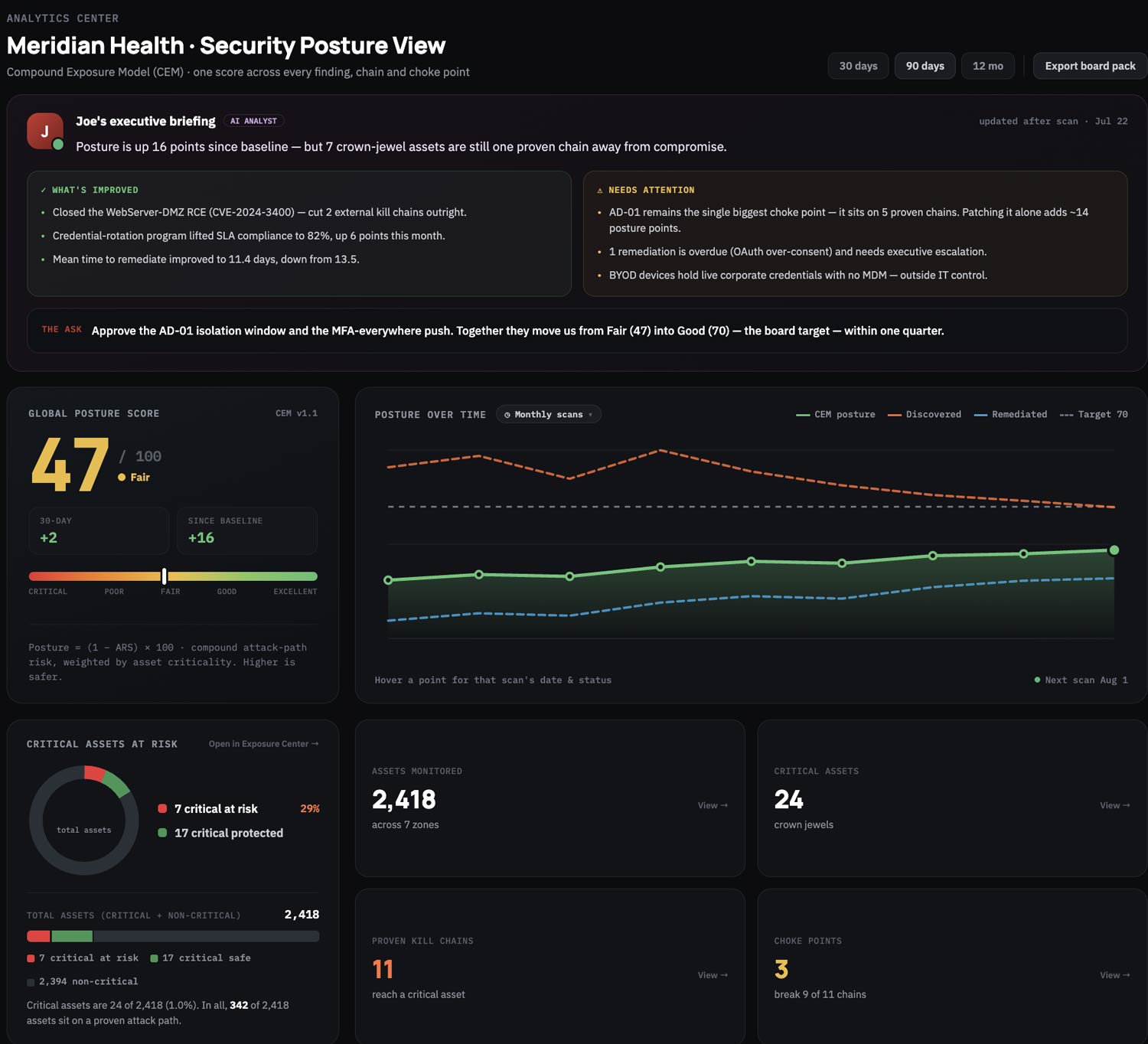Click the AI ANALYST badge
1148x1044 pixels.
pyautogui.click(x=253, y=121)
